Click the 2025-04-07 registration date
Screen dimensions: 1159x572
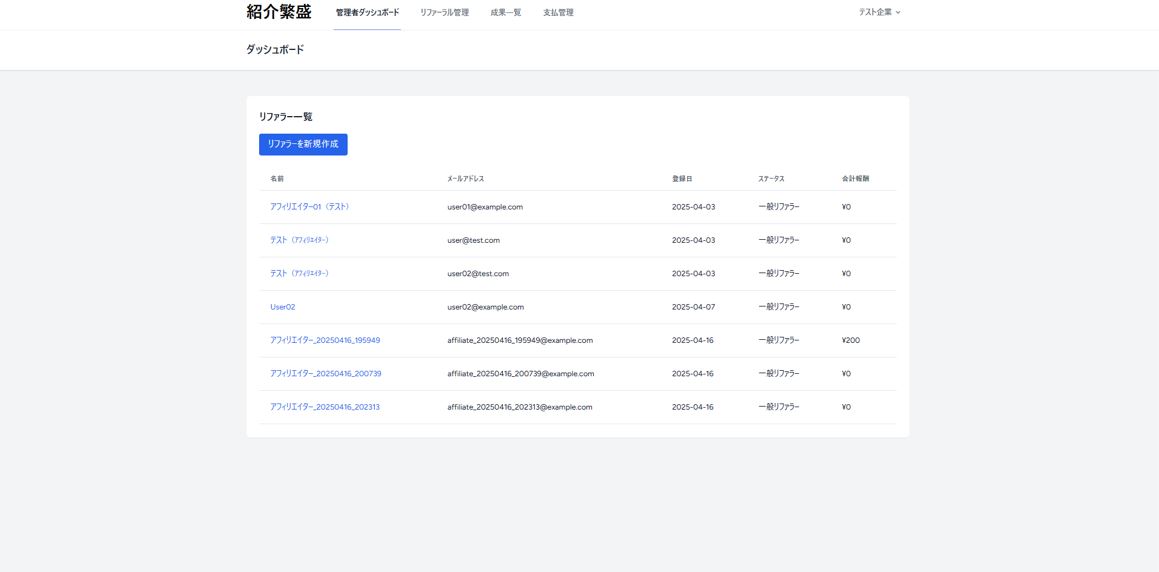coord(693,307)
